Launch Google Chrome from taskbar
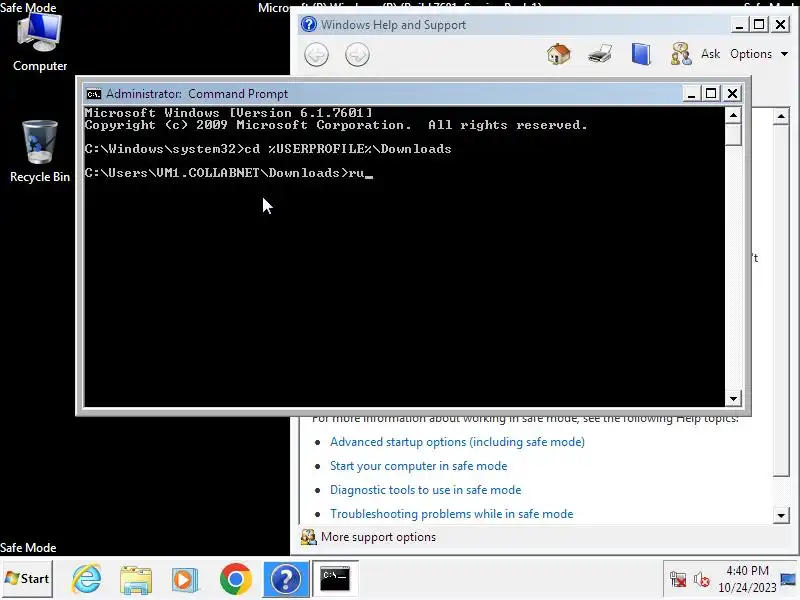 coord(236,579)
